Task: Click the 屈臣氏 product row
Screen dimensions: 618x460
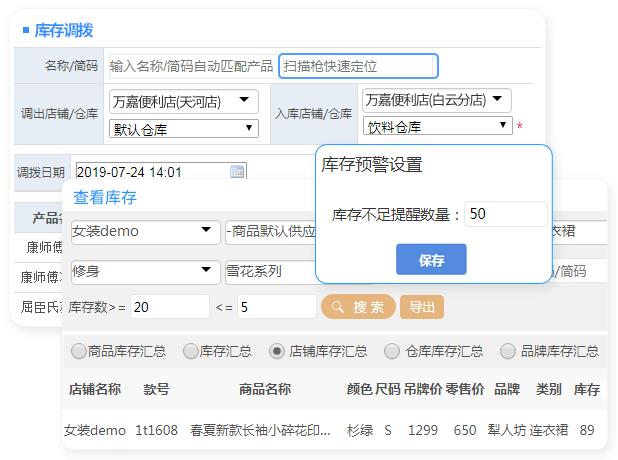Action: 41,307
